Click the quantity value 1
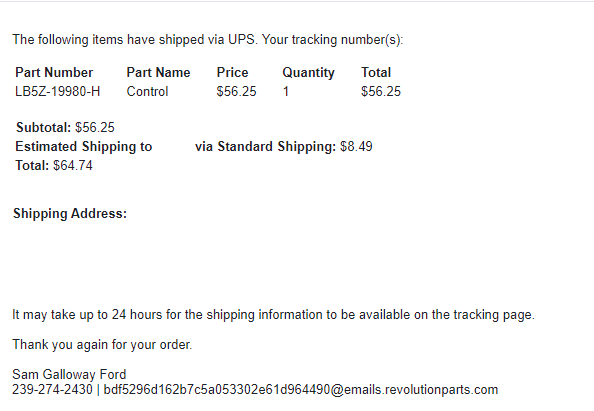The width and height of the screenshot is (594, 411). pyautogui.click(x=286, y=91)
